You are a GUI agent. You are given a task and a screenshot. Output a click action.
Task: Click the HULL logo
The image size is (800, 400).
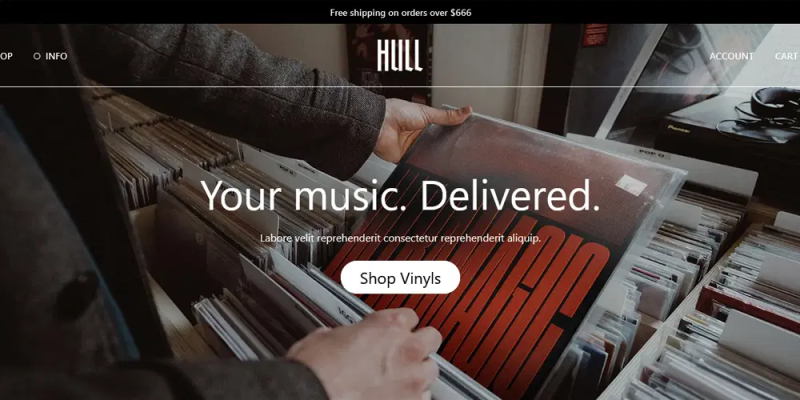399,56
